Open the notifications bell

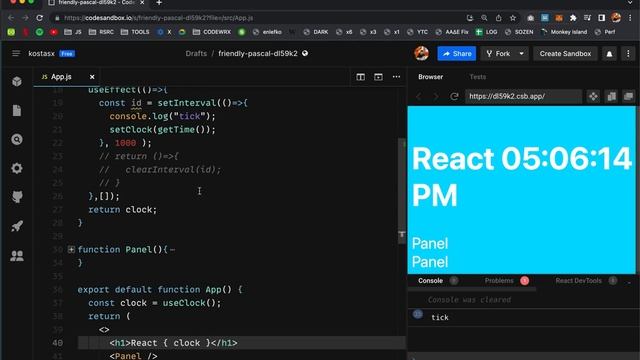(x=609, y=54)
